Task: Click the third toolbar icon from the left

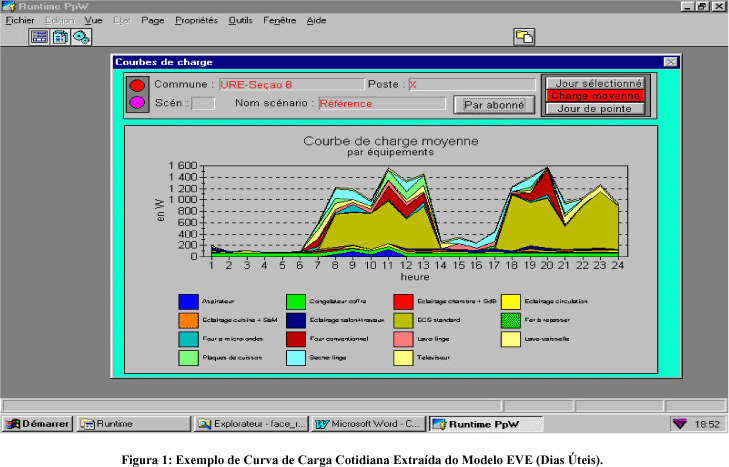Action: [x=81, y=37]
